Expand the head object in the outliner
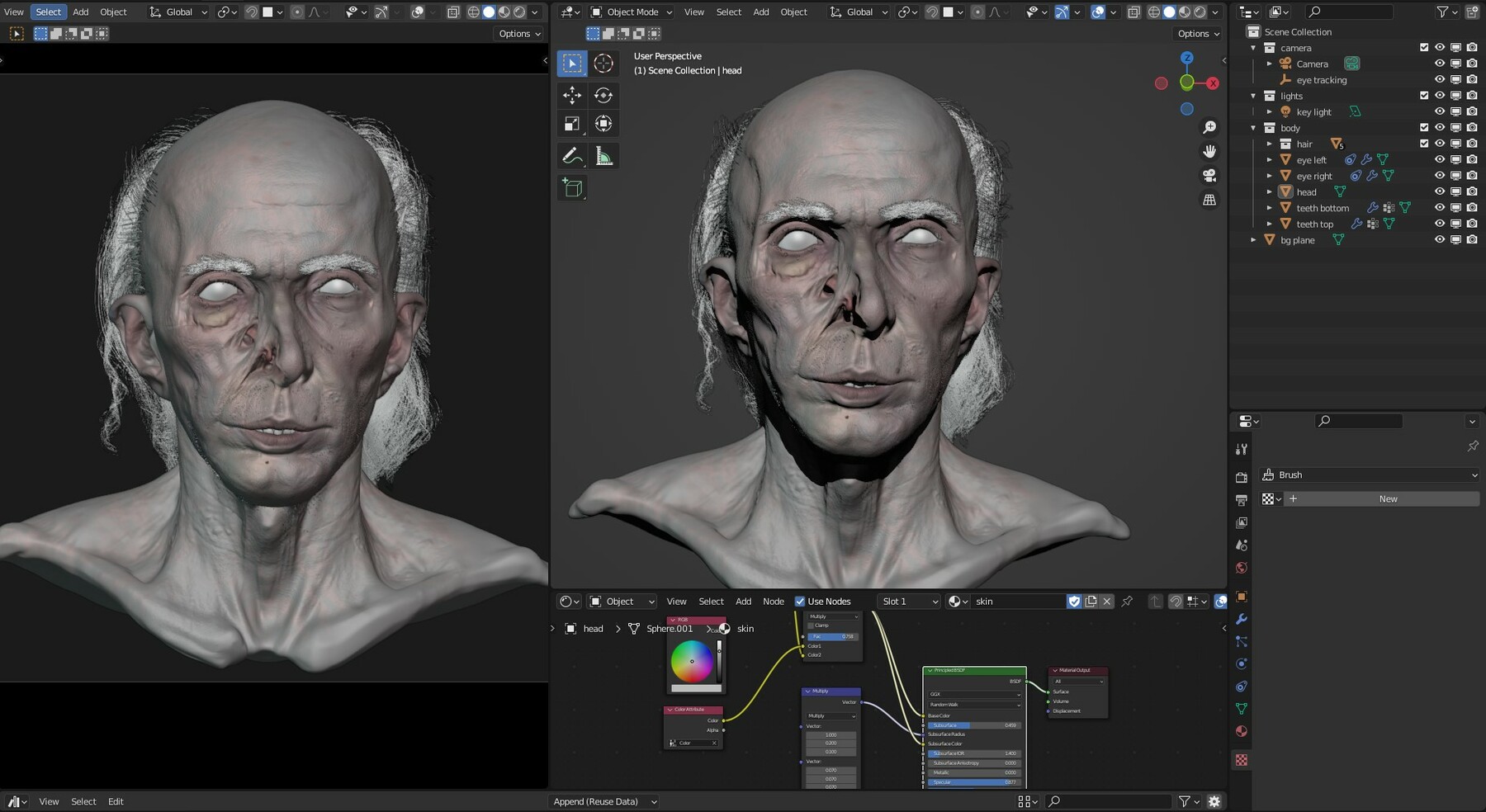Image resolution: width=1486 pixels, height=812 pixels. pyautogui.click(x=1269, y=191)
